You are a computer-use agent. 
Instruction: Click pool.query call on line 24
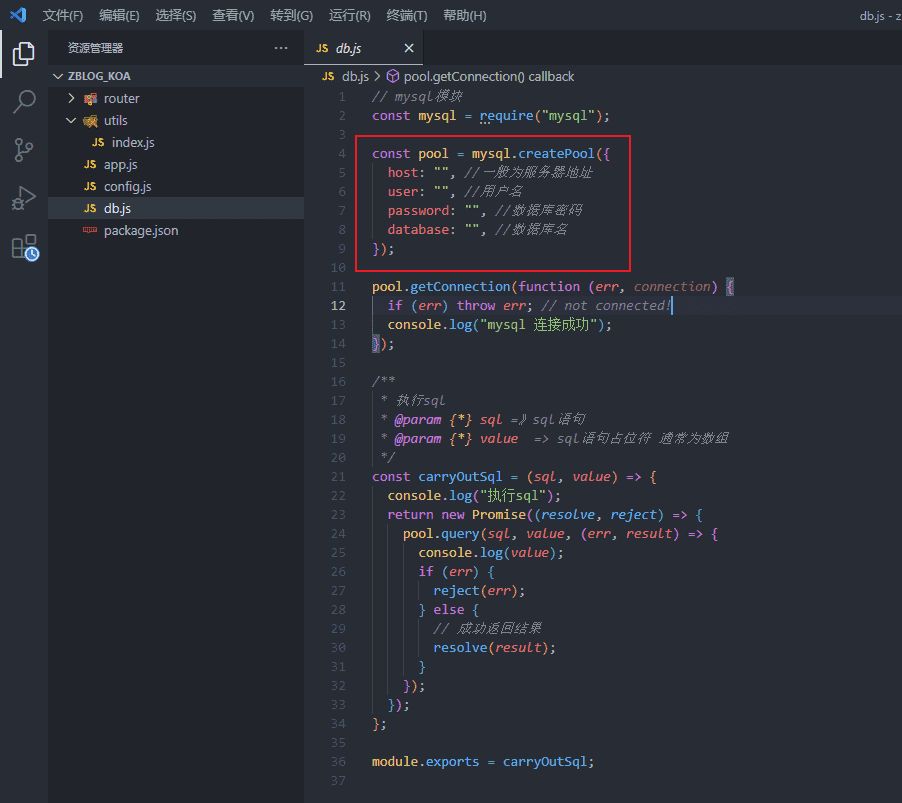point(441,533)
